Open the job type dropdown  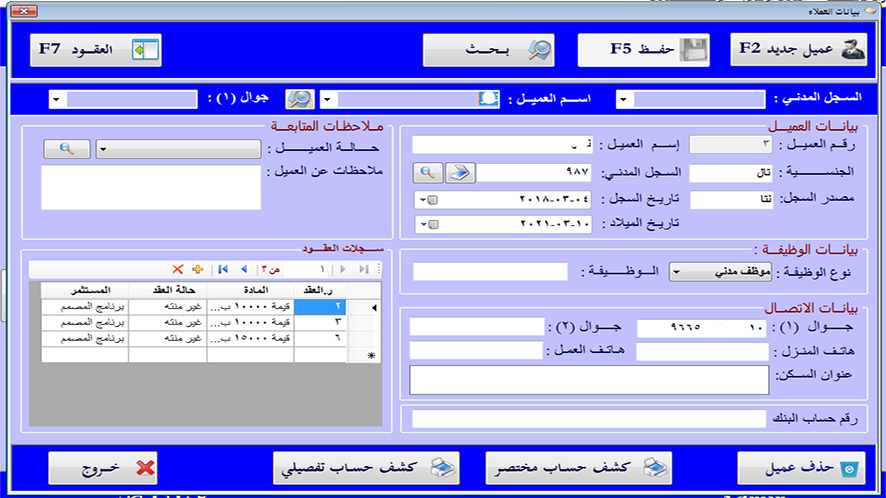click(x=675, y=271)
